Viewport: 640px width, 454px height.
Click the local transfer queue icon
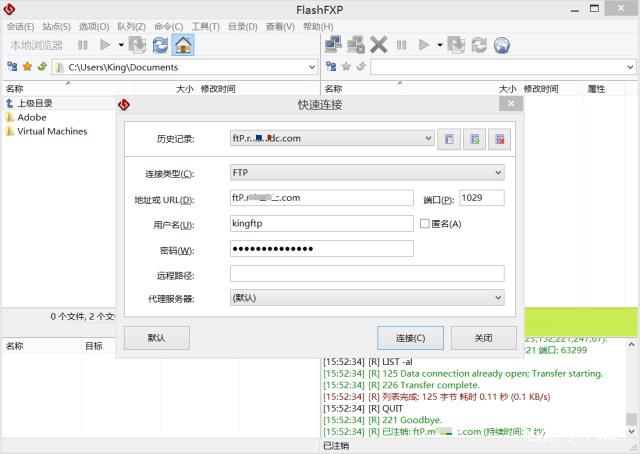(x=137, y=45)
